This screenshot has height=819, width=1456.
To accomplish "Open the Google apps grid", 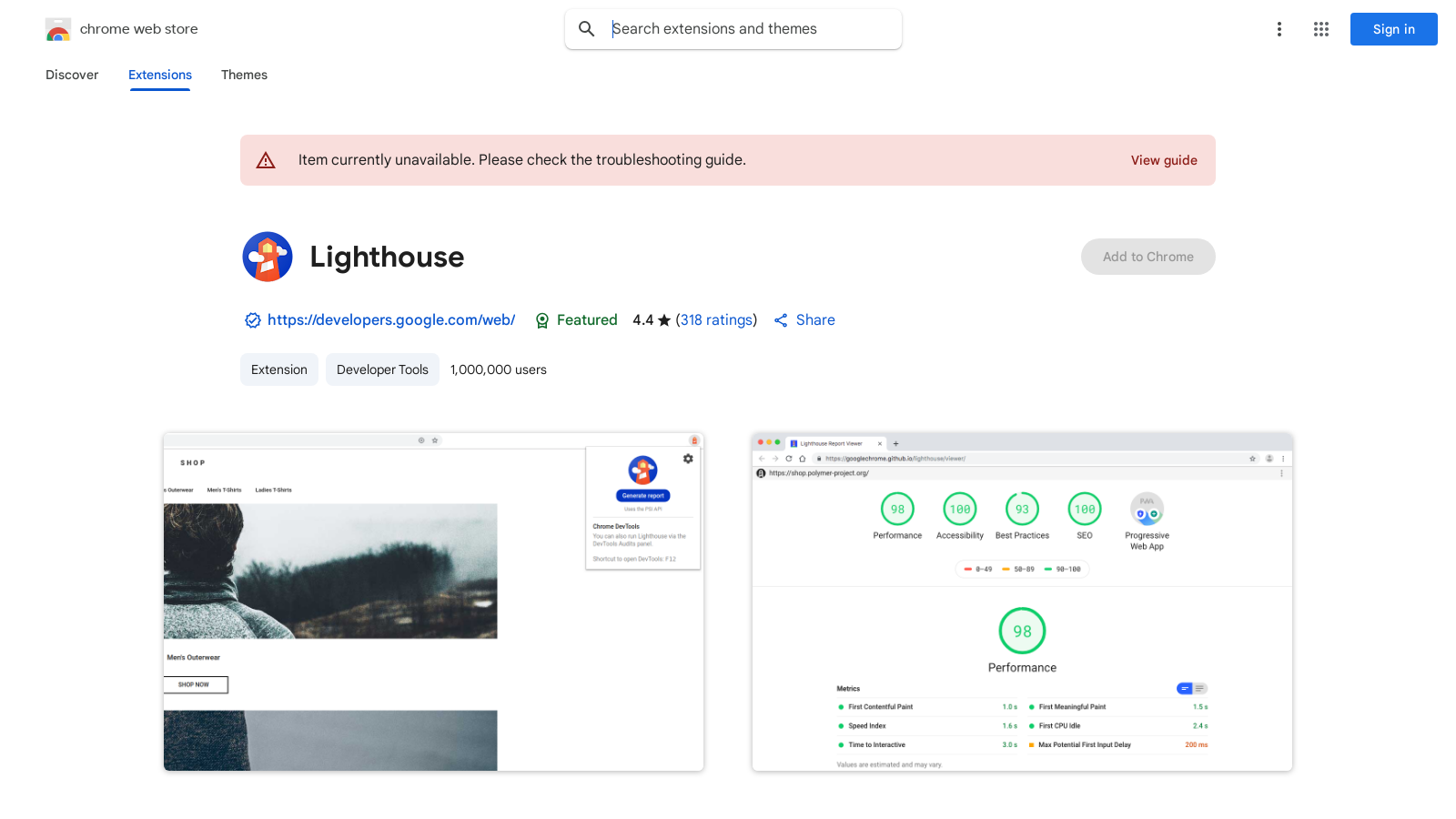I will [x=1320, y=29].
